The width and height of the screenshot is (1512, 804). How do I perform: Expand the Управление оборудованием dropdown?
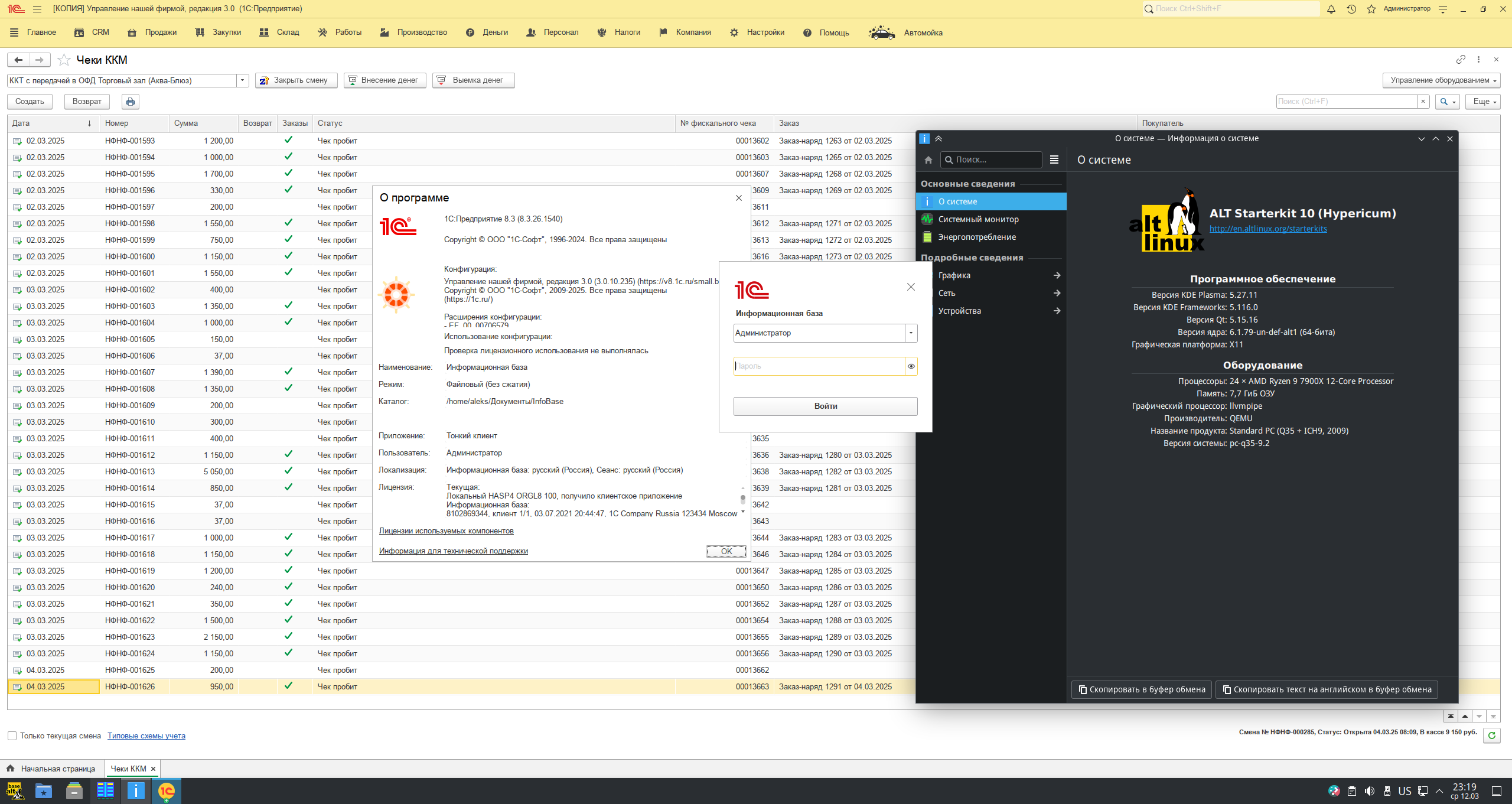click(x=1441, y=80)
